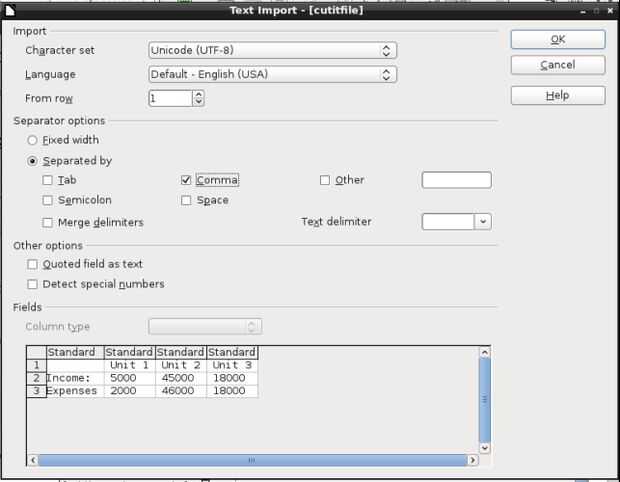Click the OK button
Screen dimensions: 620x482
(x=558, y=40)
